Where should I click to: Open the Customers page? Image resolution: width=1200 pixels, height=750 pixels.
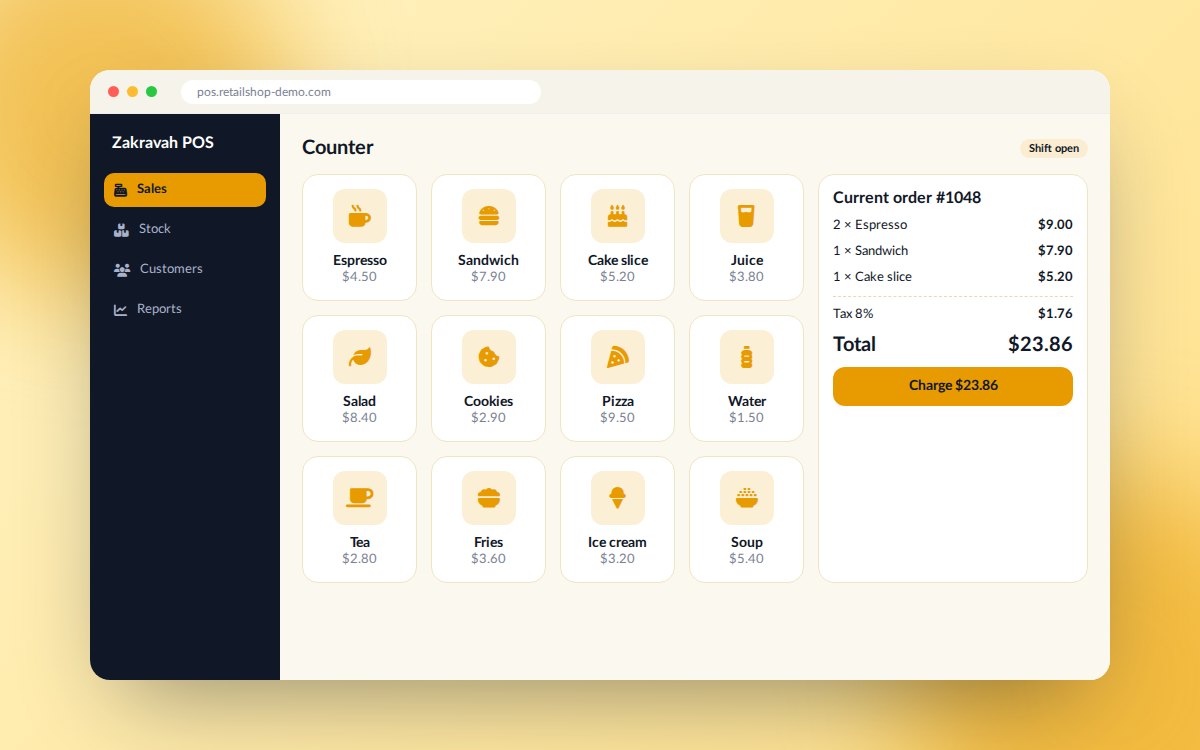[x=185, y=270]
